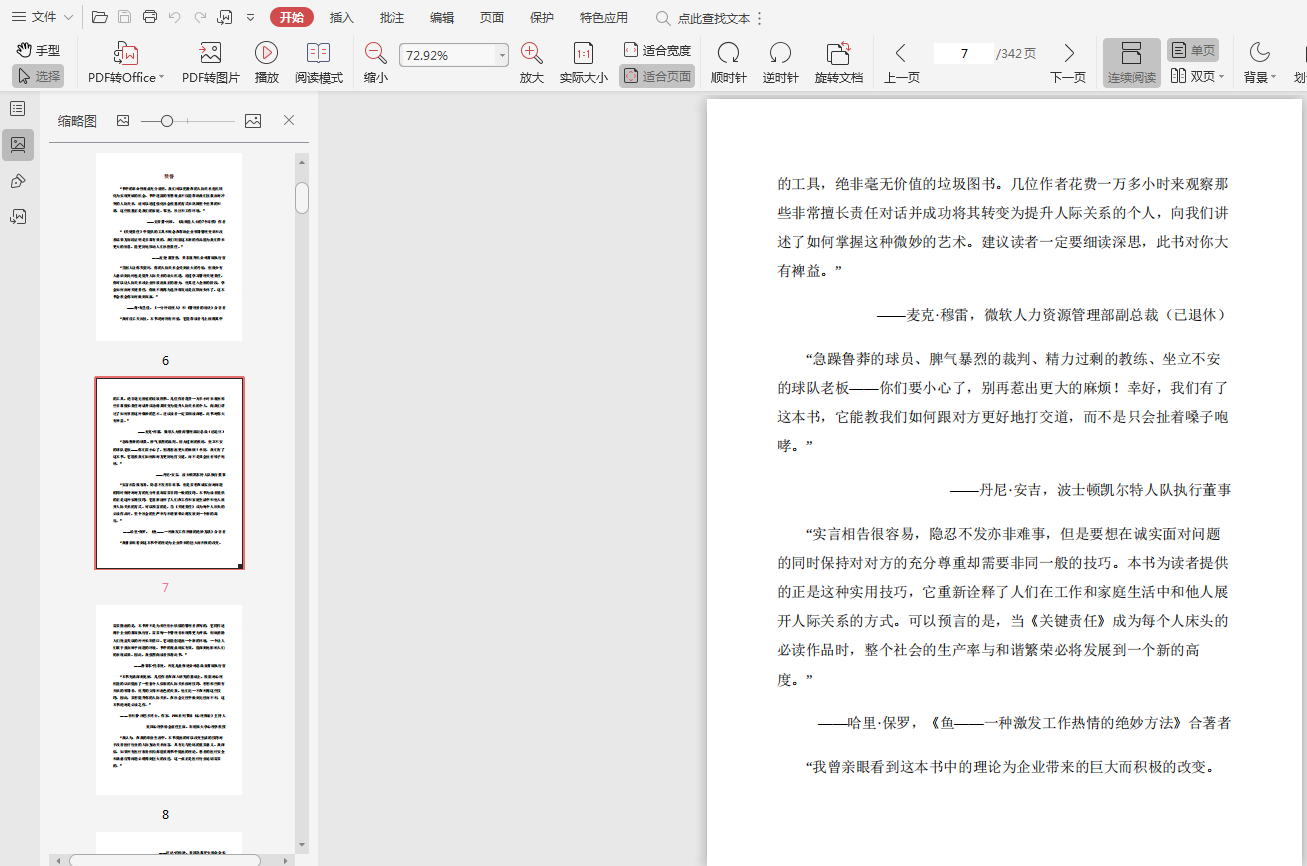The image size is (1307, 866).
Task: Rotate page clockwise with 顺时针
Action: point(728,54)
